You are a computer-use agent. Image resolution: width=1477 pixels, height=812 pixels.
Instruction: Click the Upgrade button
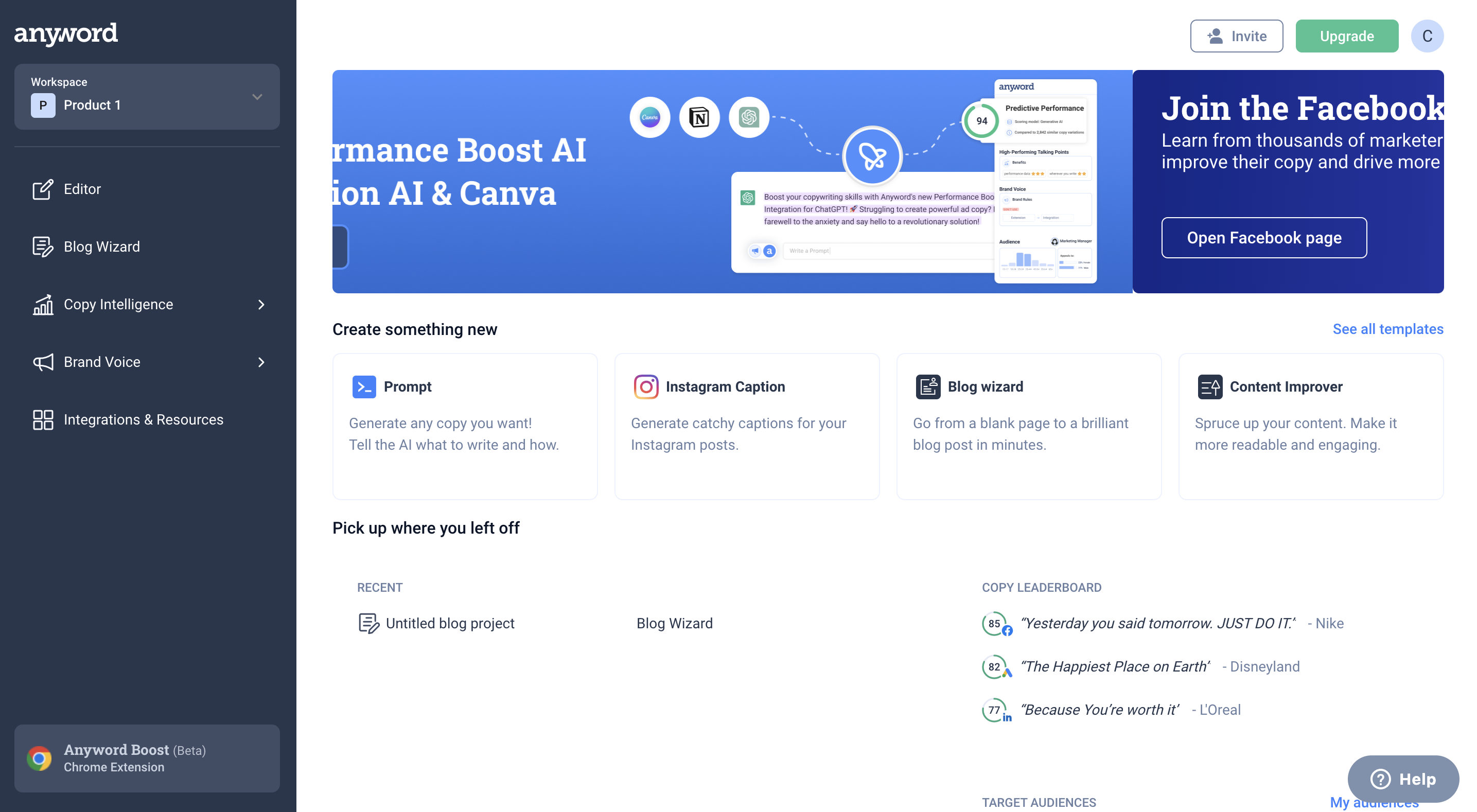[x=1346, y=36]
